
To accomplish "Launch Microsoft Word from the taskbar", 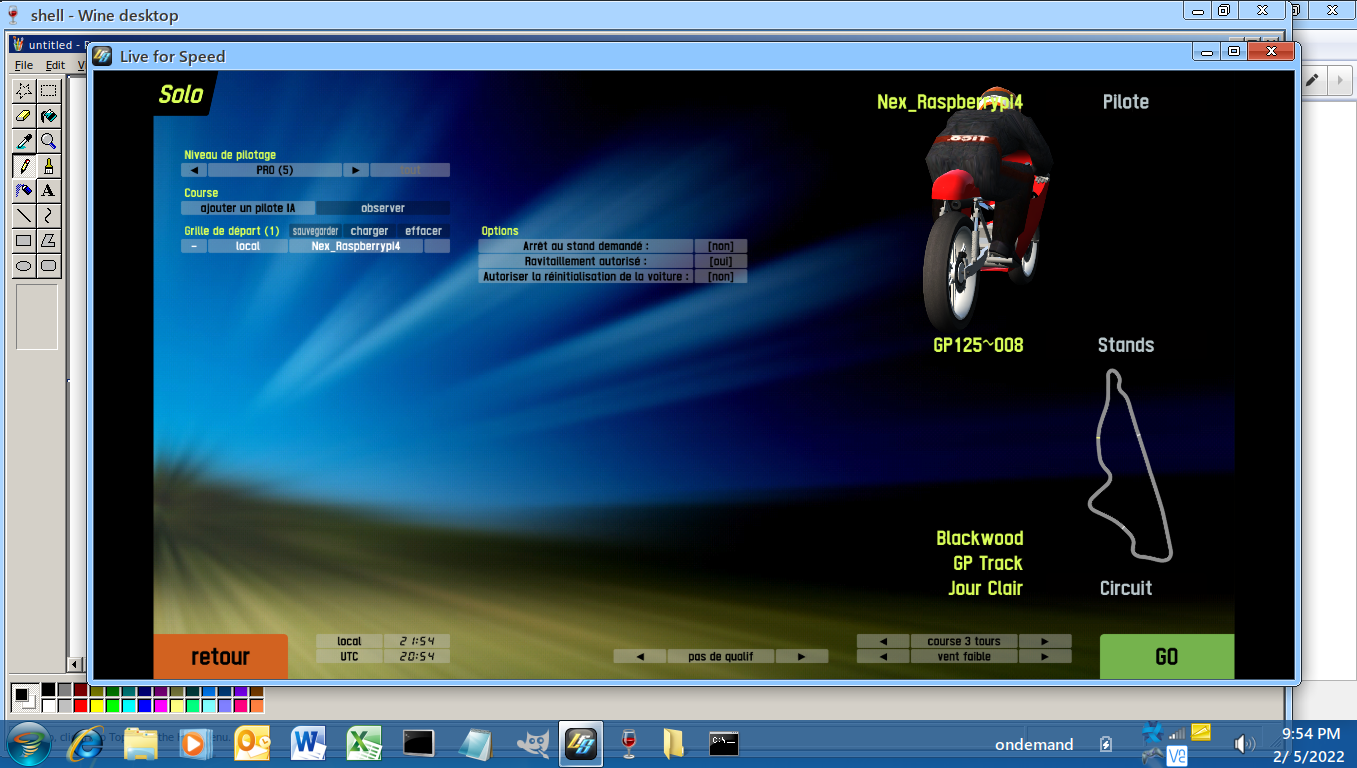I will click(x=308, y=743).
